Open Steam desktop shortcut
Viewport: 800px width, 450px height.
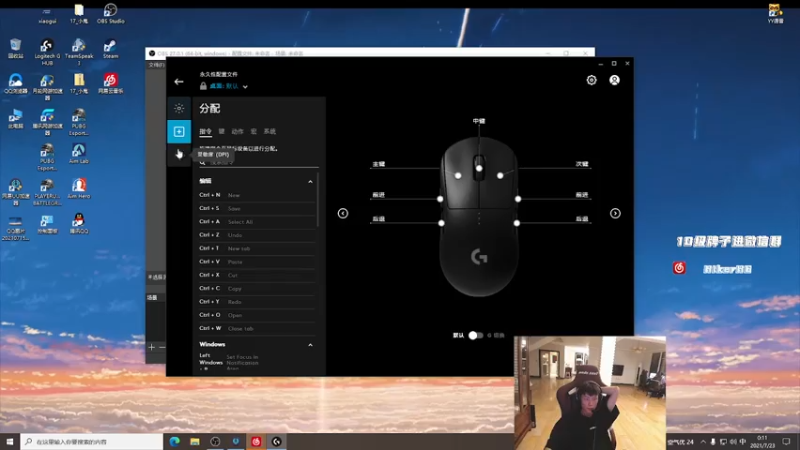click(x=110, y=49)
